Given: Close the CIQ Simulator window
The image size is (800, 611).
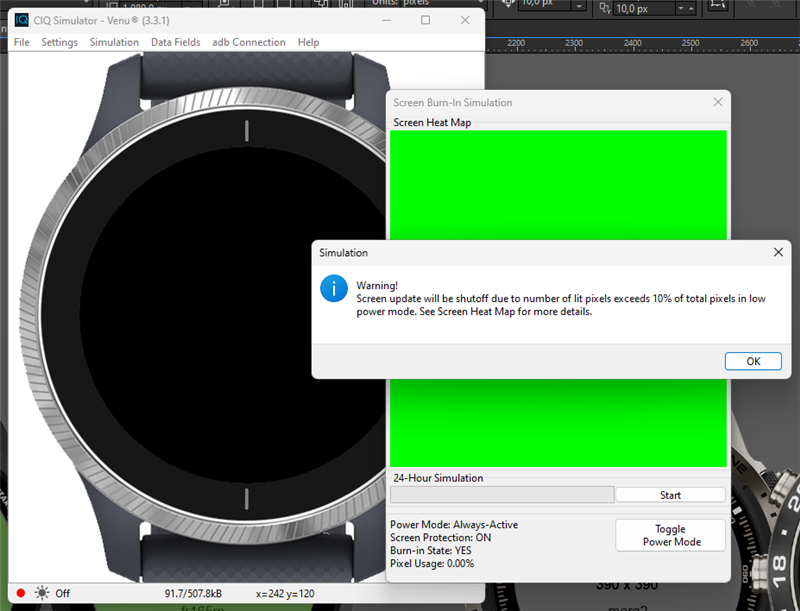Looking at the screenshot, I should tap(465, 20).
